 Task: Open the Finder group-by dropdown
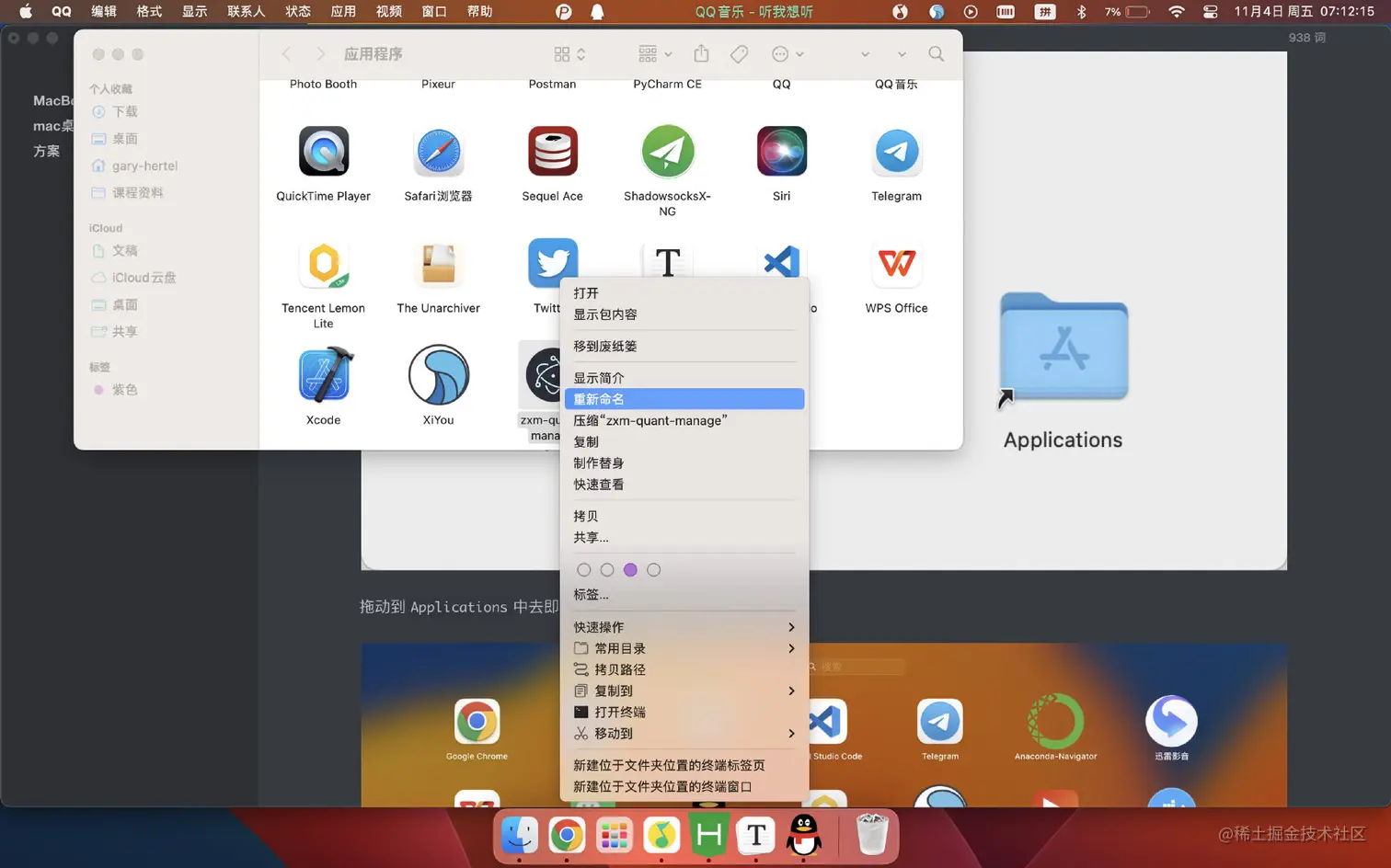tap(655, 54)
